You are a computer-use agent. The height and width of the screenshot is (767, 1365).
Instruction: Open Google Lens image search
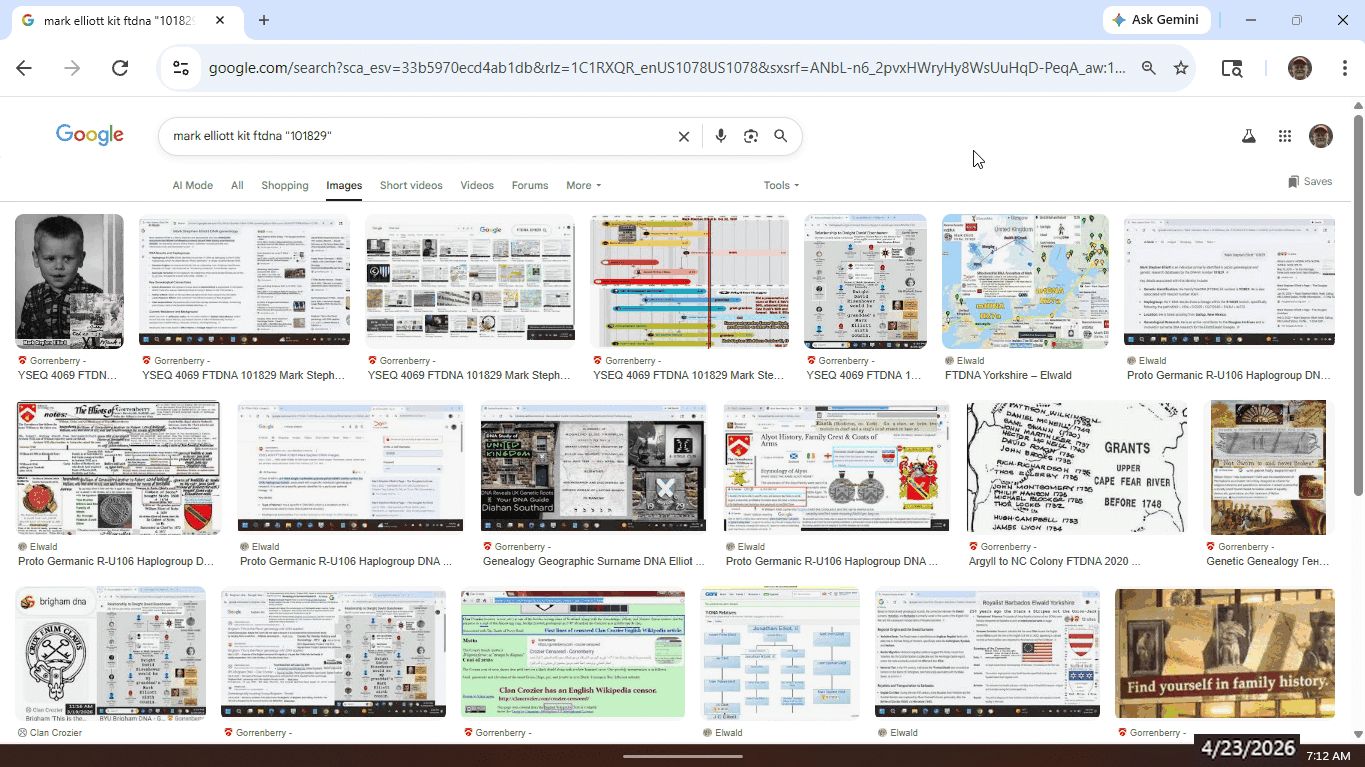point(751,136)
